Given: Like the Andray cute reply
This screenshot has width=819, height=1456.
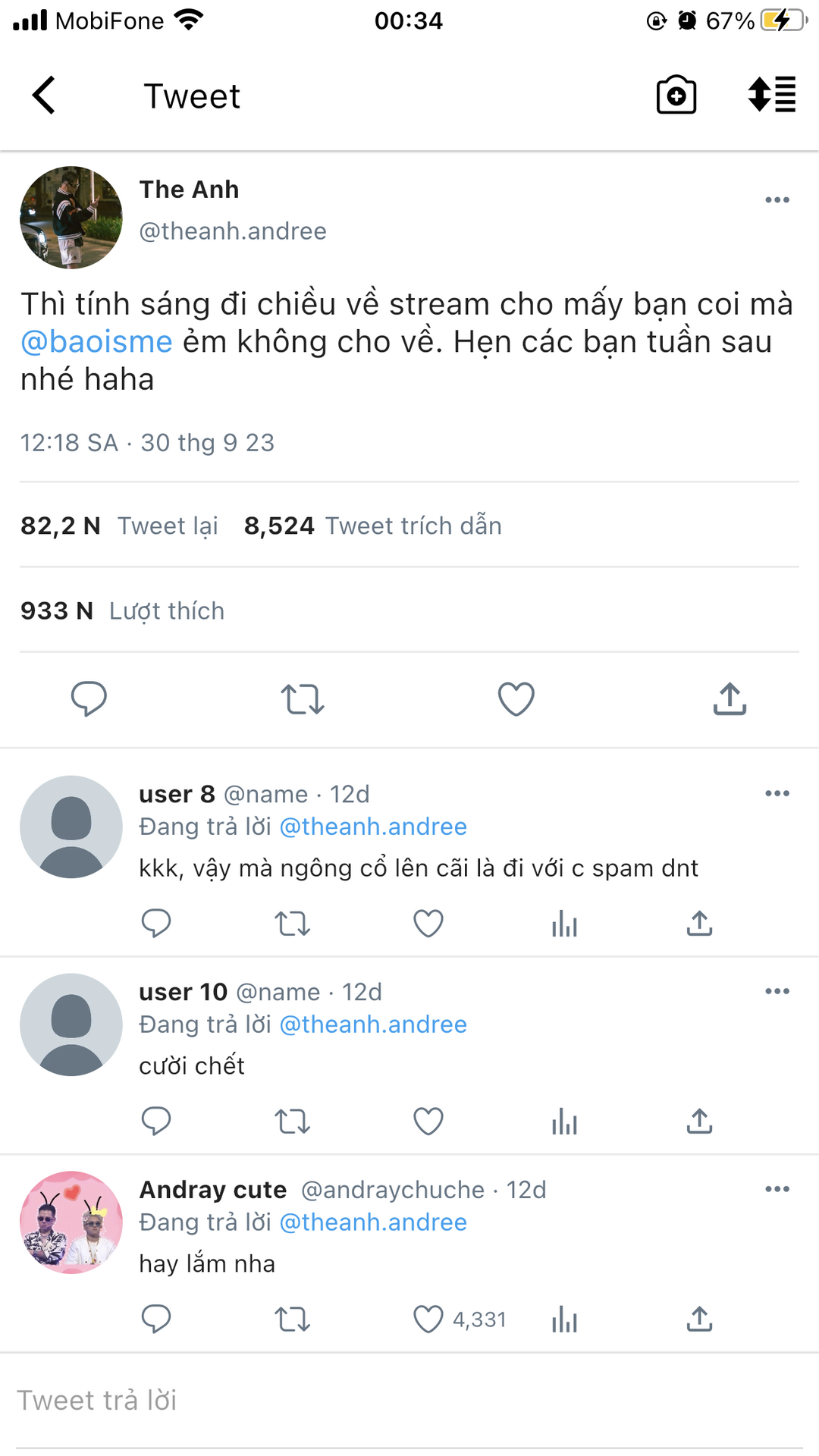Looking at the screenshot, I should click(x=428, y=1319).
